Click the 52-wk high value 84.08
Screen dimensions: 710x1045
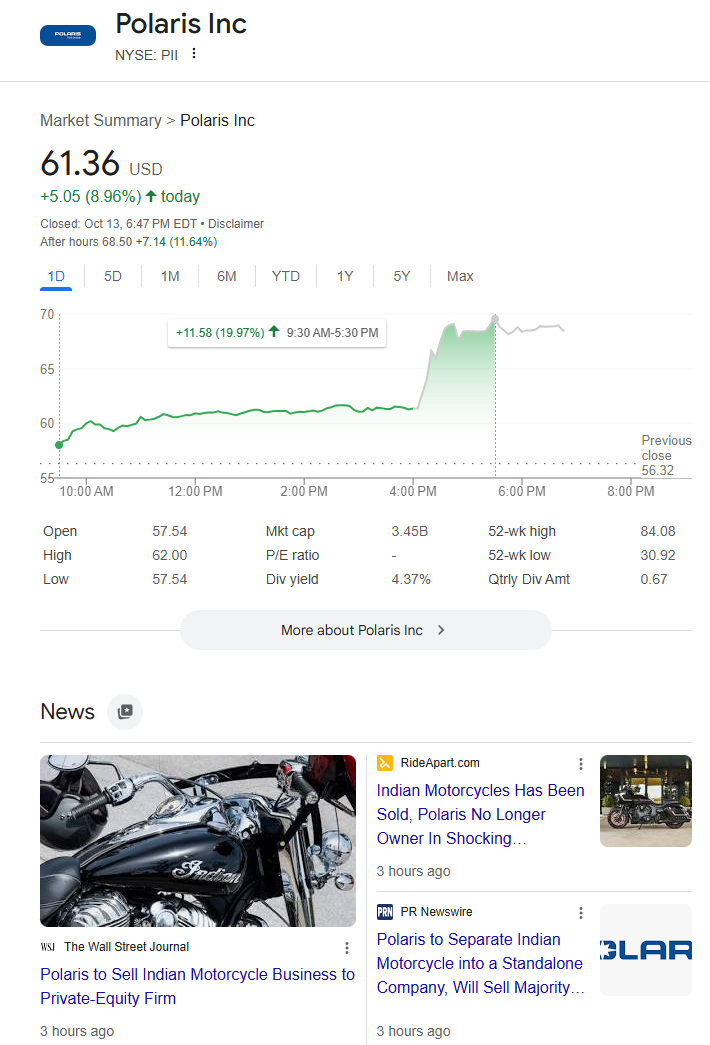point(658,532)
